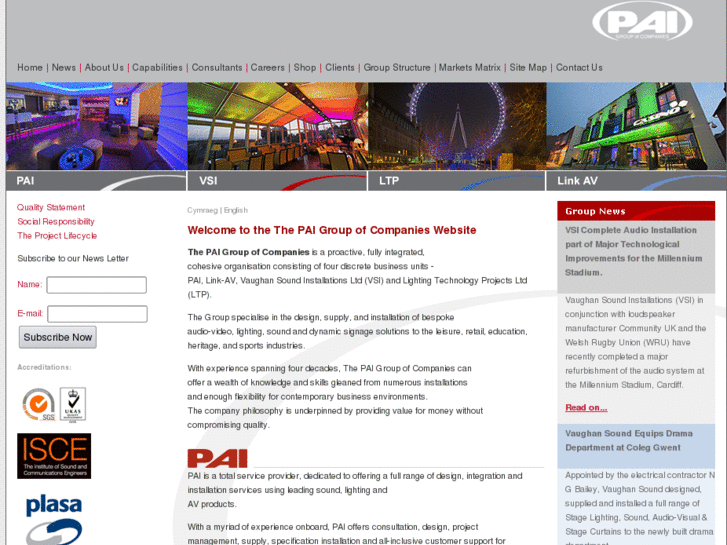
Task: Open the Coleg Gwent drama news headline
Action: pyautogui.click(x=629, y=441)
